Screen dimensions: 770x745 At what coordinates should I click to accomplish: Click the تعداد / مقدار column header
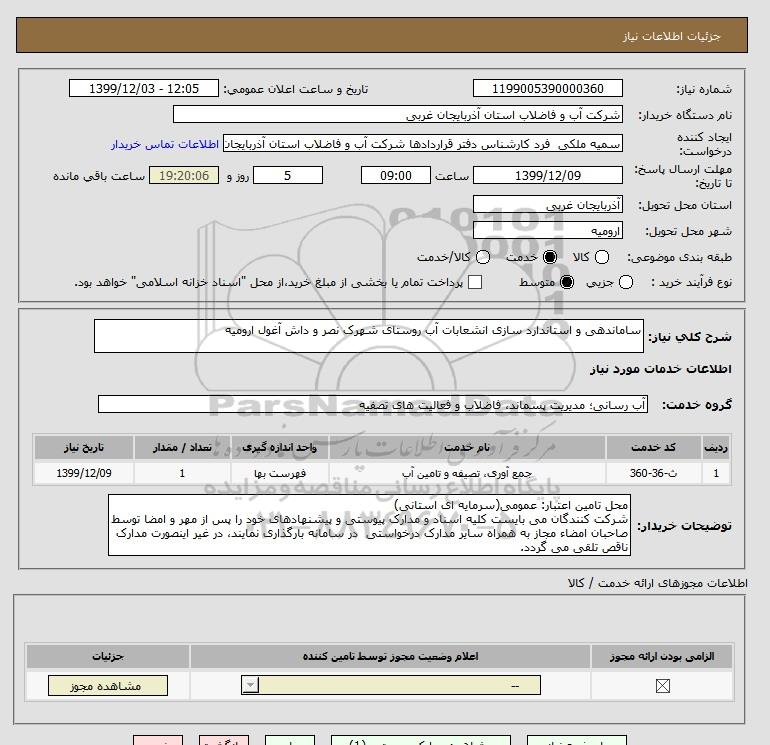pyautogui.click(x=182, y=447)
